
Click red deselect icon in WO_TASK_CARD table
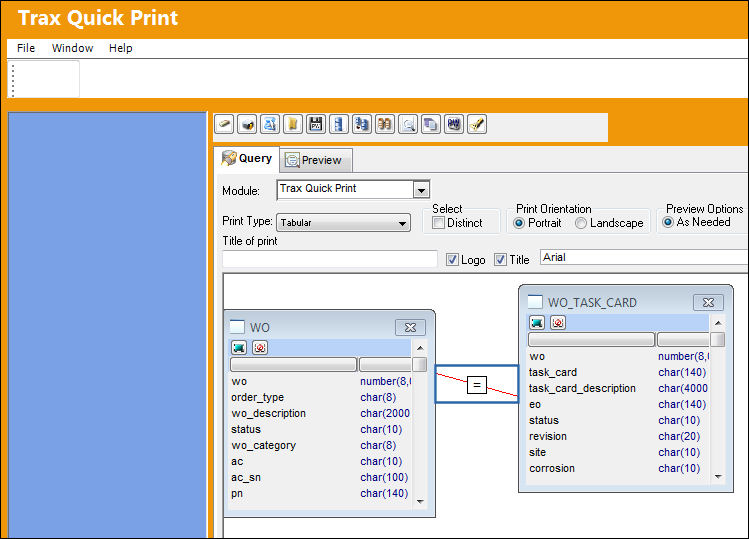click(558, 323)
